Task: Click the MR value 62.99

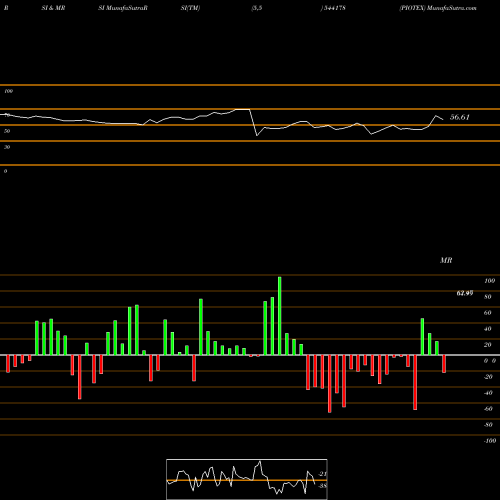Action: pos(465,293)
